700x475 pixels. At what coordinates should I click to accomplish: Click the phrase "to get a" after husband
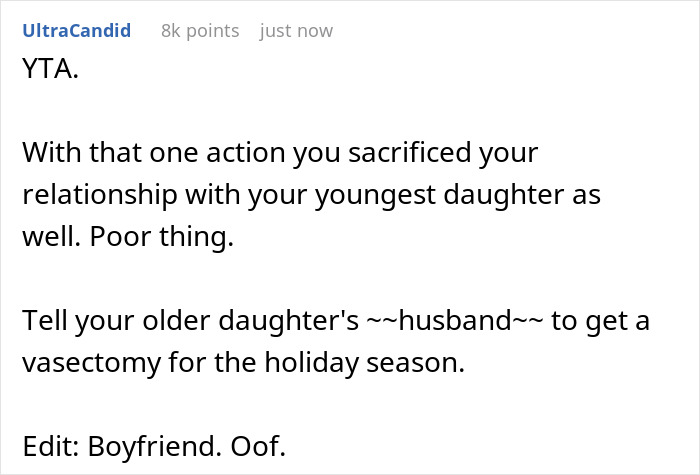click(600, 321)
